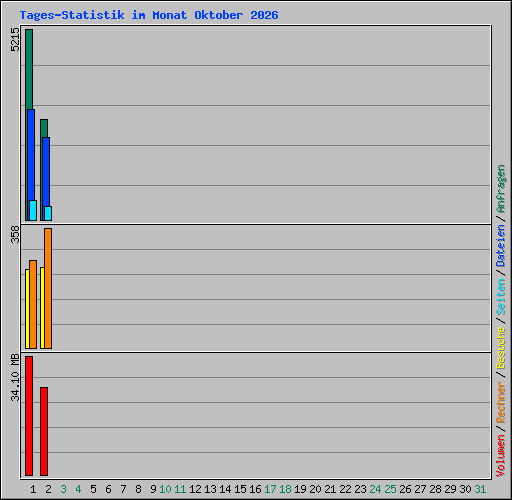Click the chart title 'Tages-Statistik im Monat Oktober 2026'

coord(149,15)
